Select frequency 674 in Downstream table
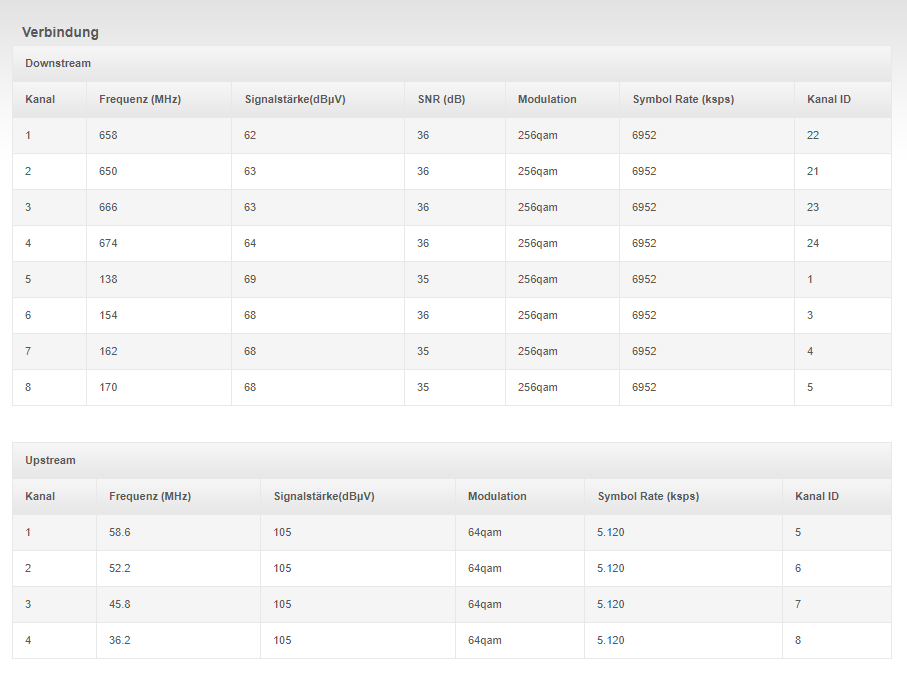Image resolution: width=907 pixels, height=680 pixels. (x=108, y=243)
